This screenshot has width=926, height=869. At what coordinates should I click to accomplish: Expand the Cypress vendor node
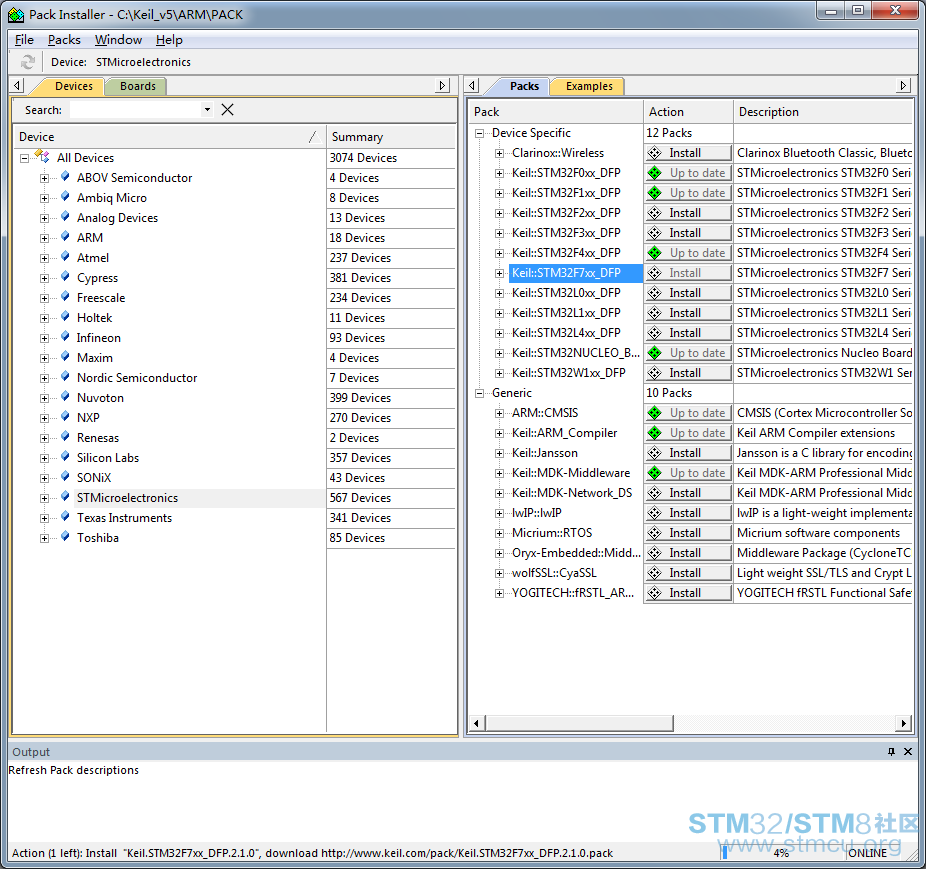44,278
